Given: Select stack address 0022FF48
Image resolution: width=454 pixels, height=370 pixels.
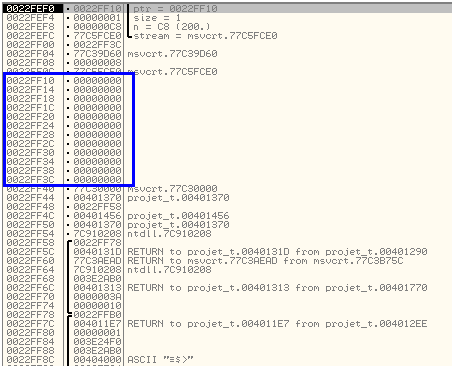Looking at the screenshot, I should click(30, 206).
